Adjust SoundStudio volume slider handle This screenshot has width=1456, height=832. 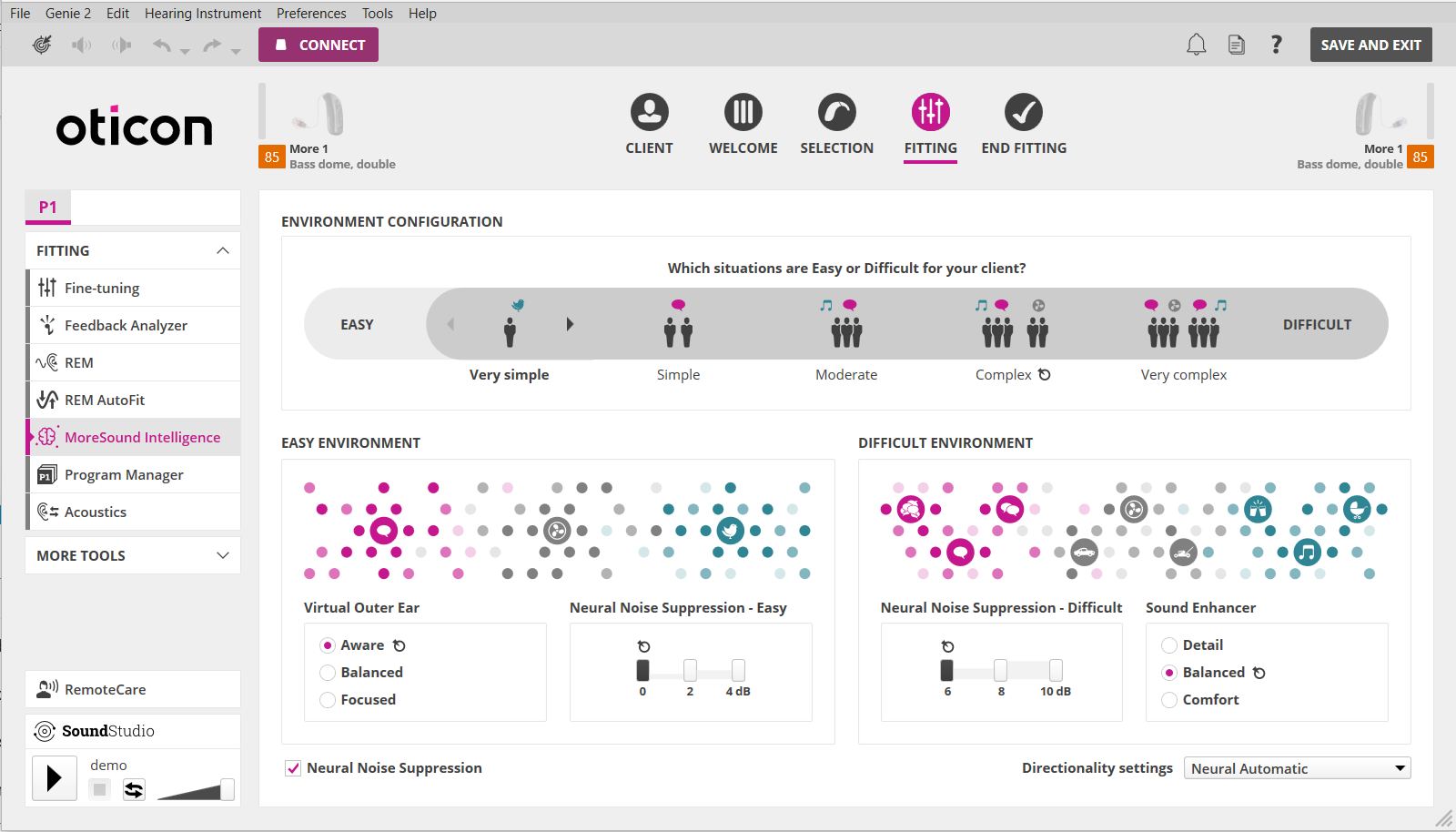pos(227,789)
